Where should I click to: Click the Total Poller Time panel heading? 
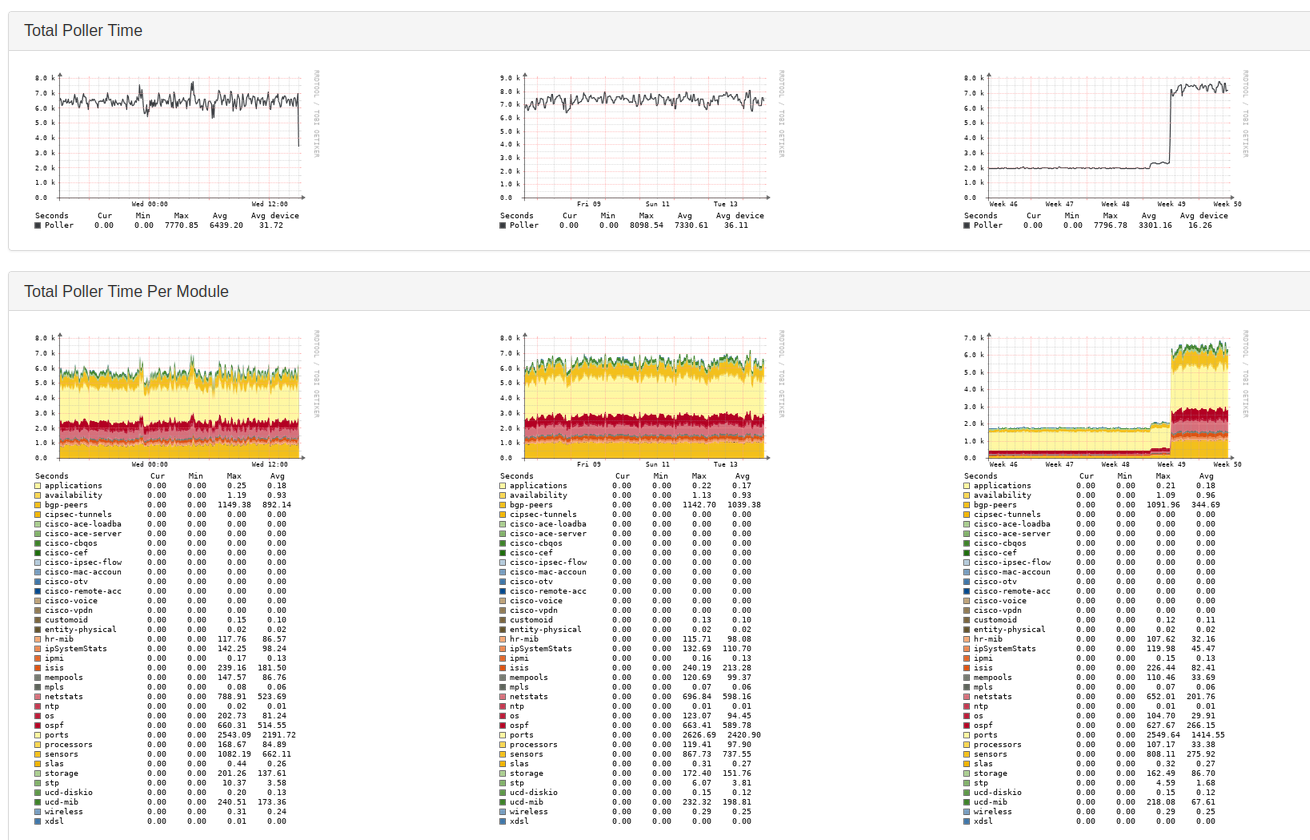83,31
